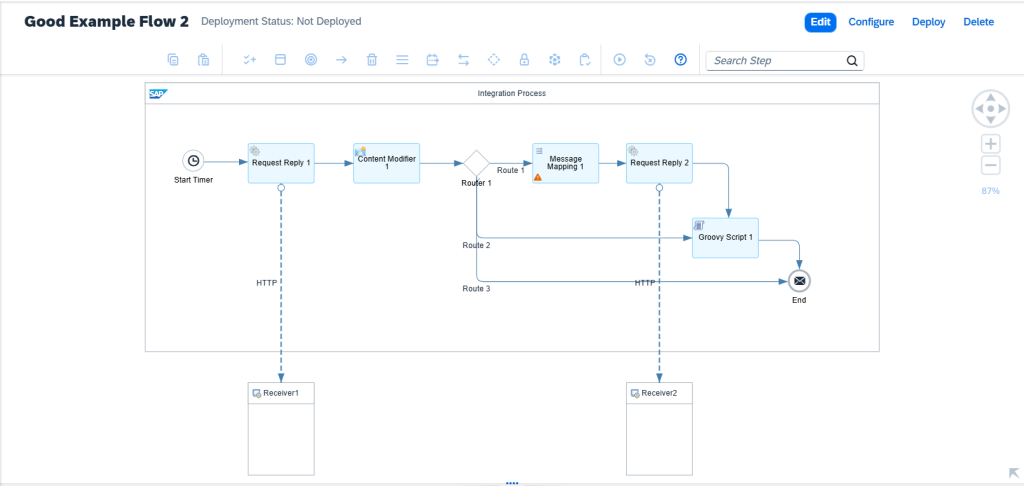The width and height of the screenshot is (1024, 486).
Task: Zoom in with the plus button
Action: tap(991, 144)
